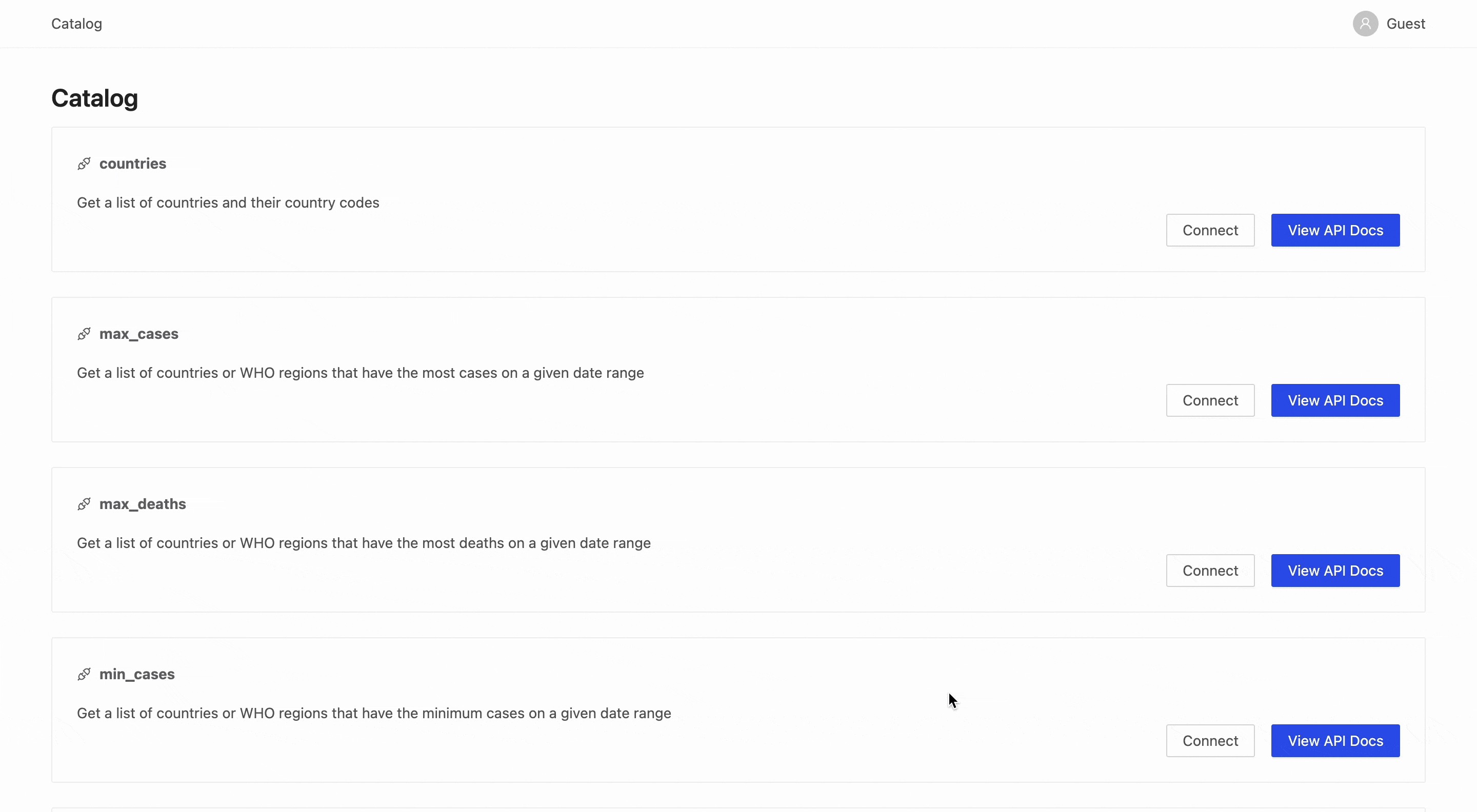View API Docs for countries endpoint
This screenshot has height=812, width=1477.
pyautogui.click(x=1335, y=229)
